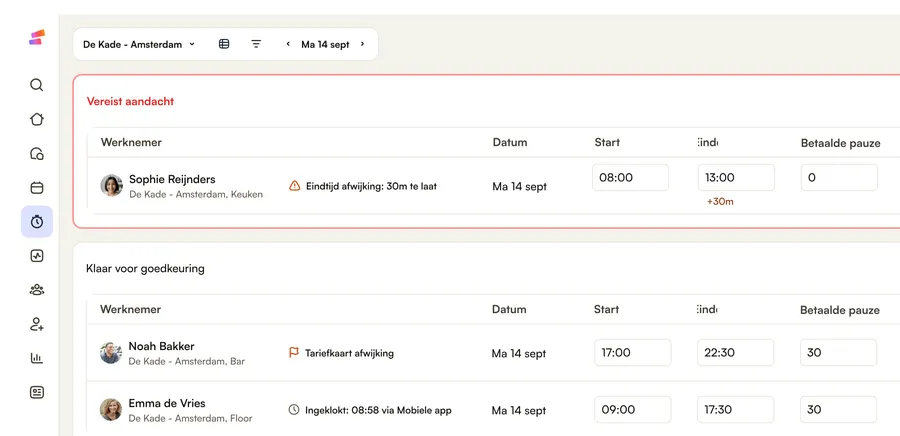
Task: Click Datum header in Vereist aandacht table
Action: [x=510, y=142]
